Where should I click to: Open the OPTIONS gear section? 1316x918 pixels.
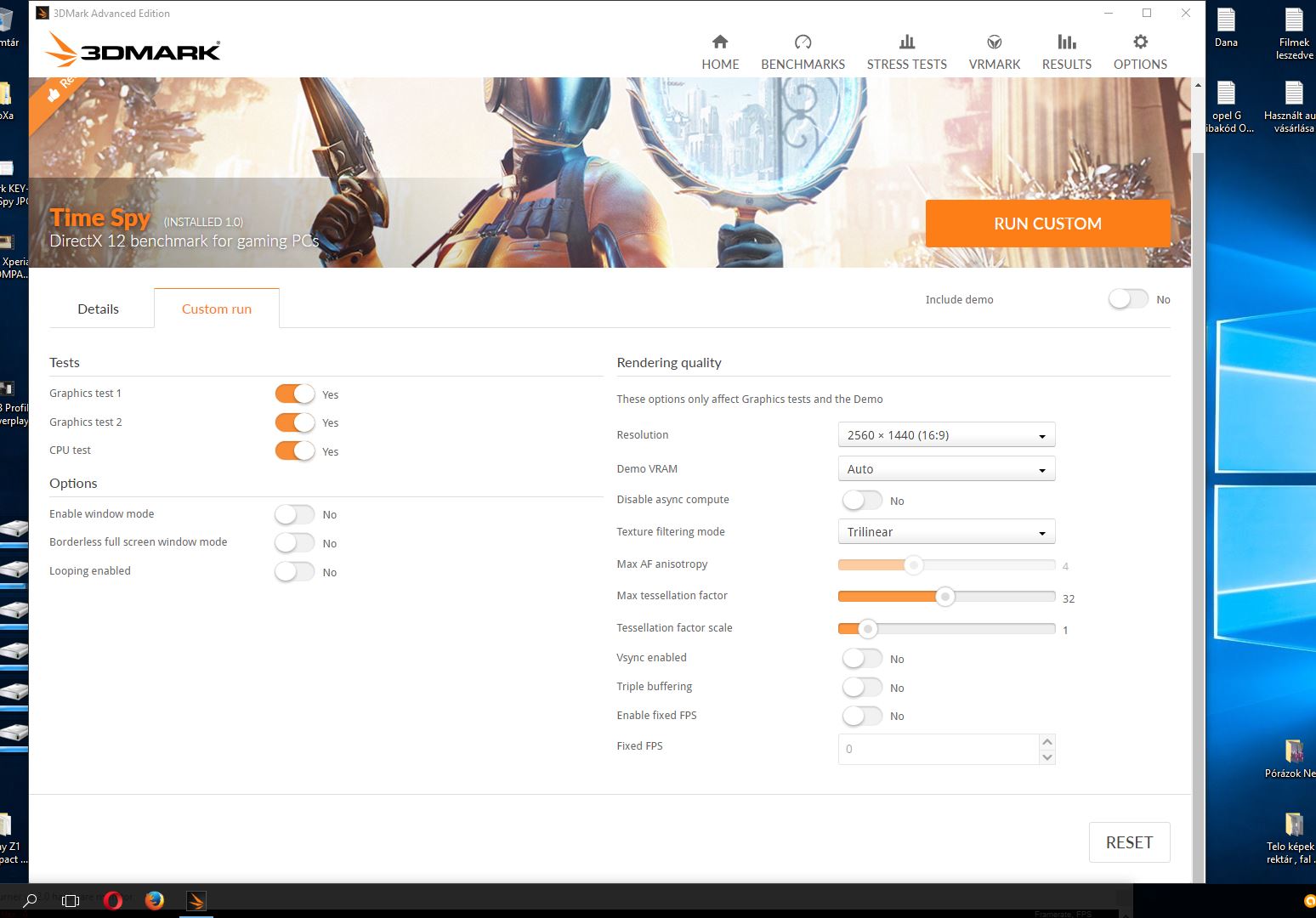click(x=1140, y=52)
